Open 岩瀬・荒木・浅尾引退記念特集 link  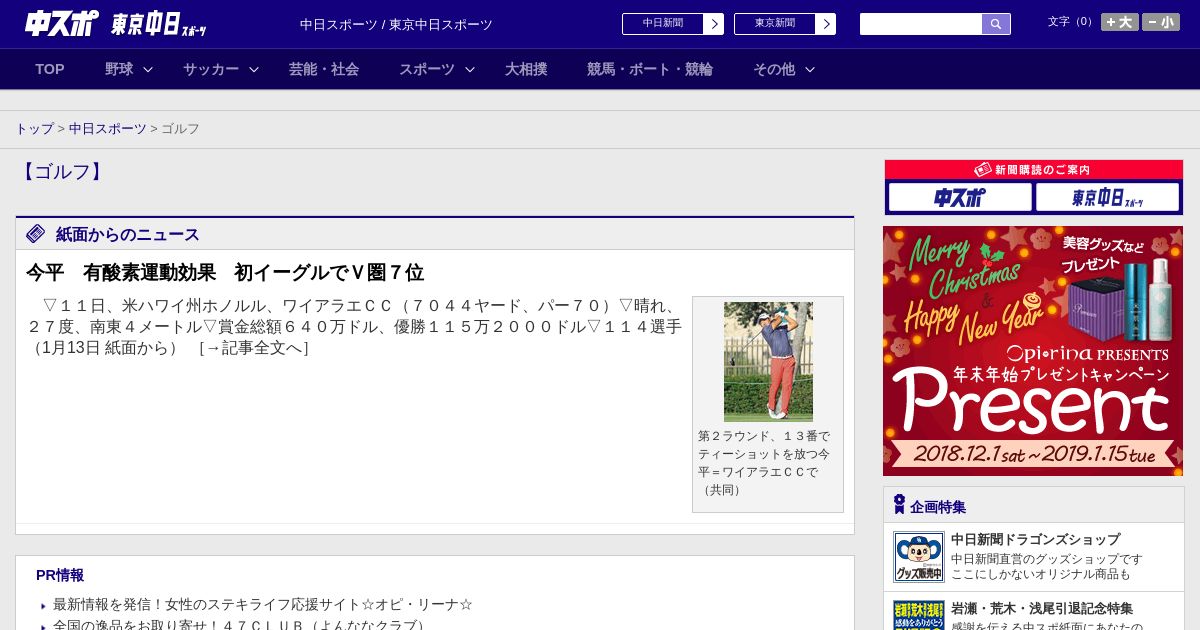pos(1042,609)
